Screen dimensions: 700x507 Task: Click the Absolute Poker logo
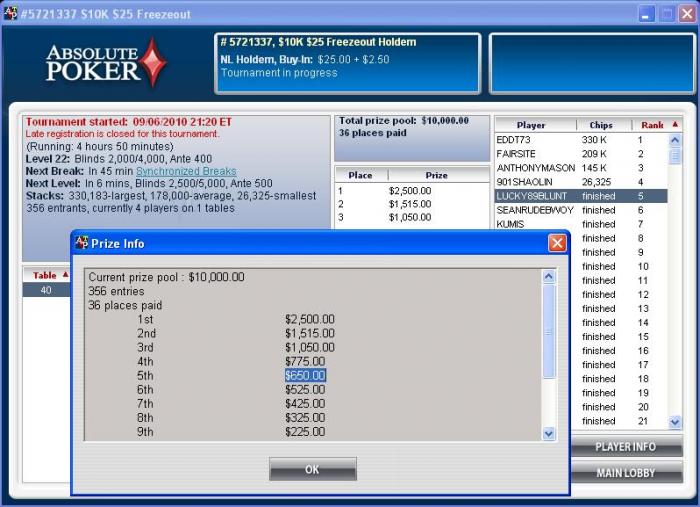(106, 62)
